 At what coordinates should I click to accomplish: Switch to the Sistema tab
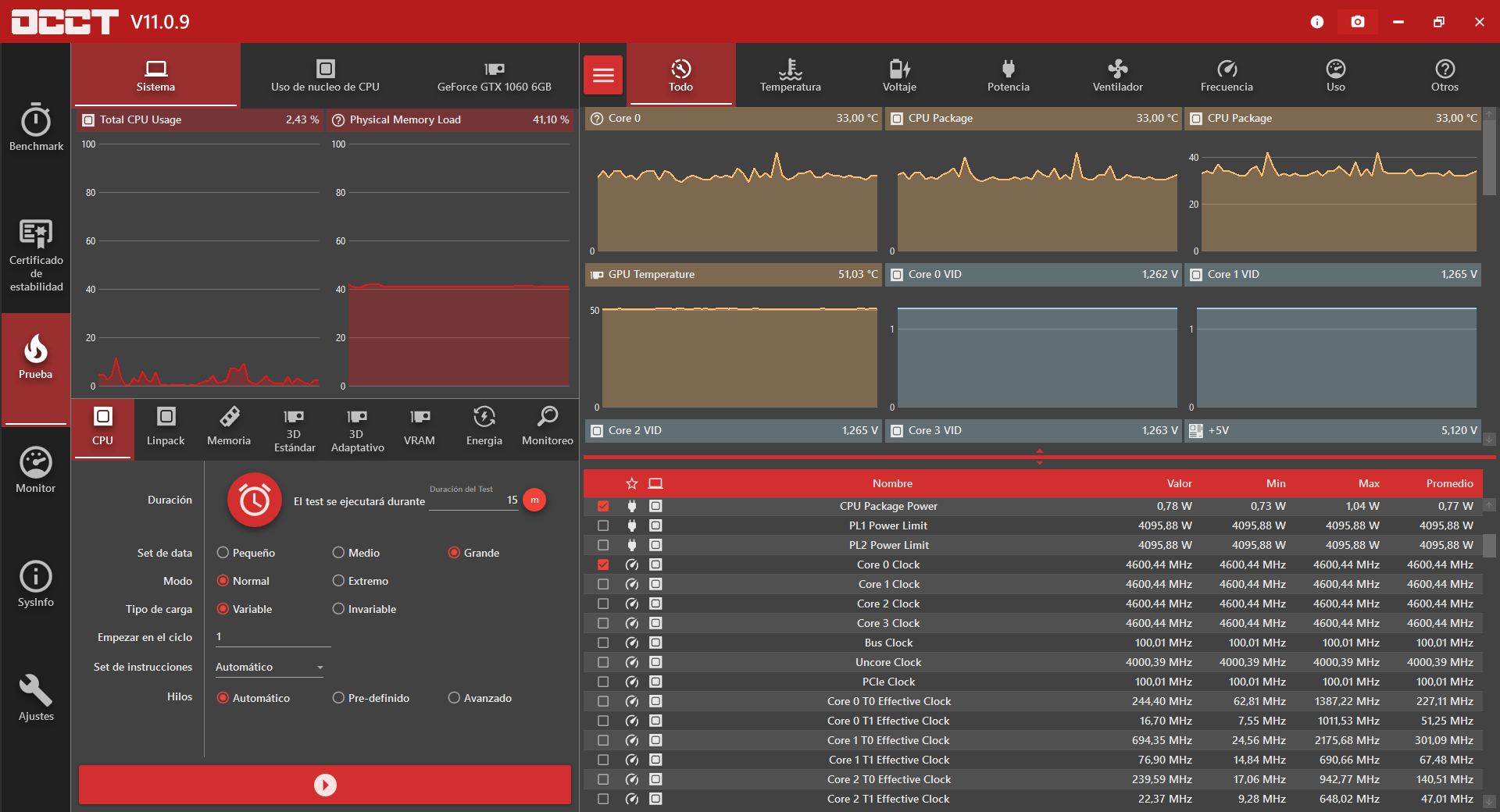155,75
